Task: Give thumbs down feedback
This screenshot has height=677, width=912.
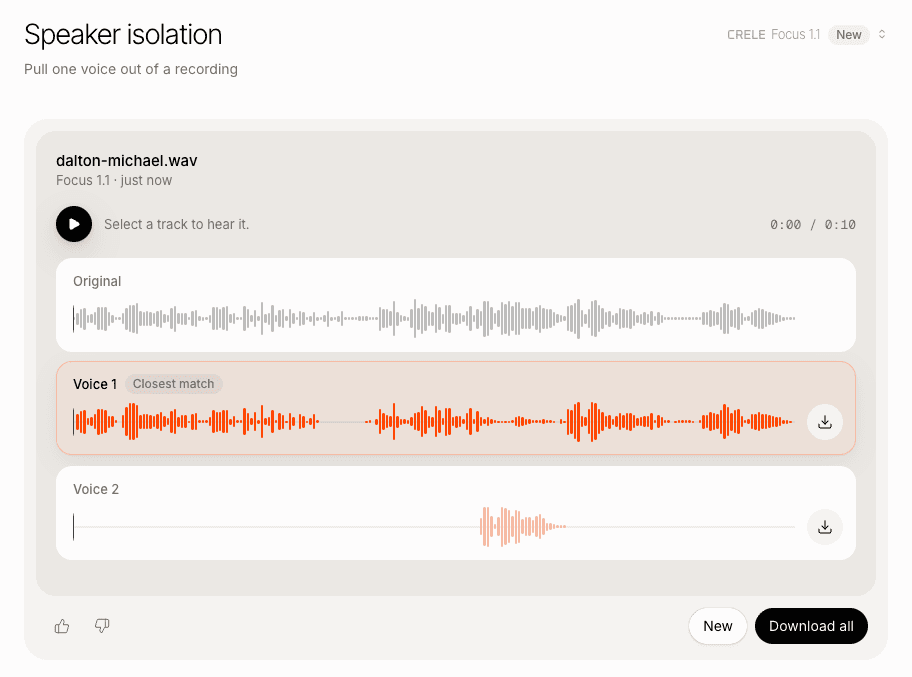Action: point(102,626)
